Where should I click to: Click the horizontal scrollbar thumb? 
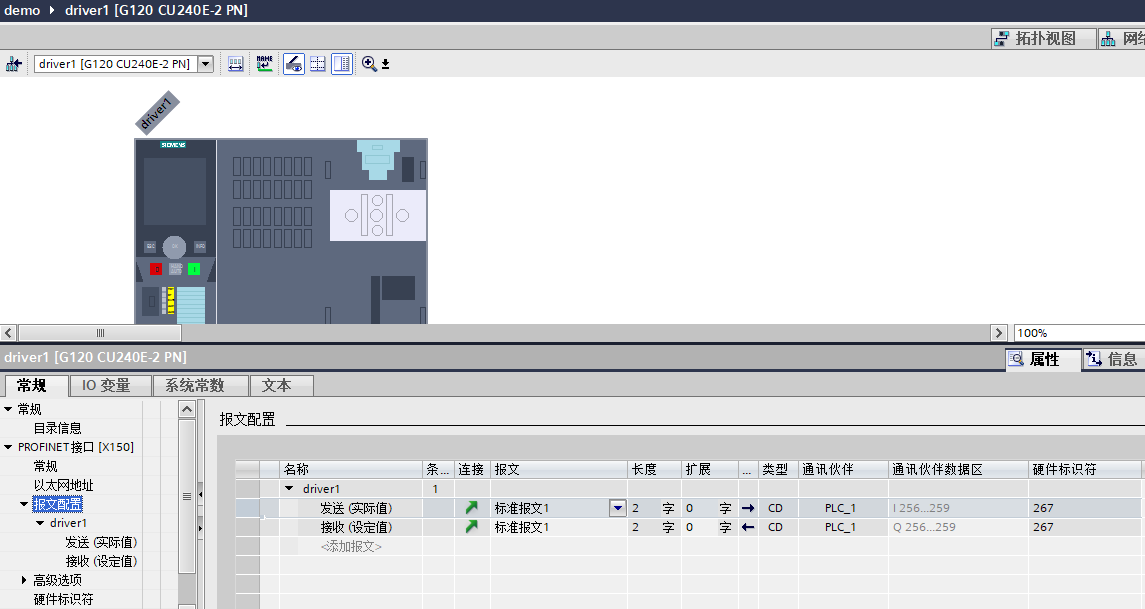[x=100, y=333]
